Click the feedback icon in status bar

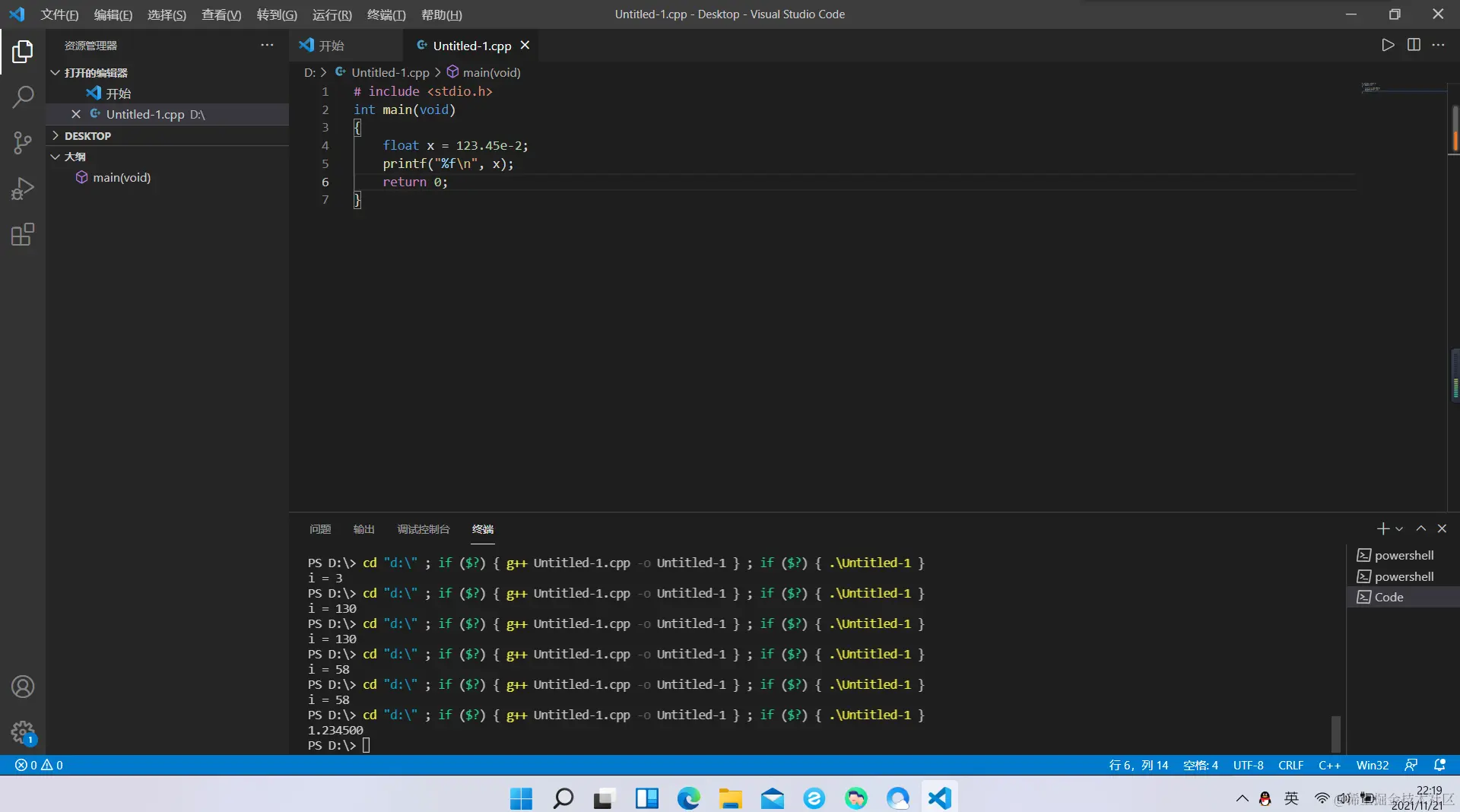[1411, 765]
